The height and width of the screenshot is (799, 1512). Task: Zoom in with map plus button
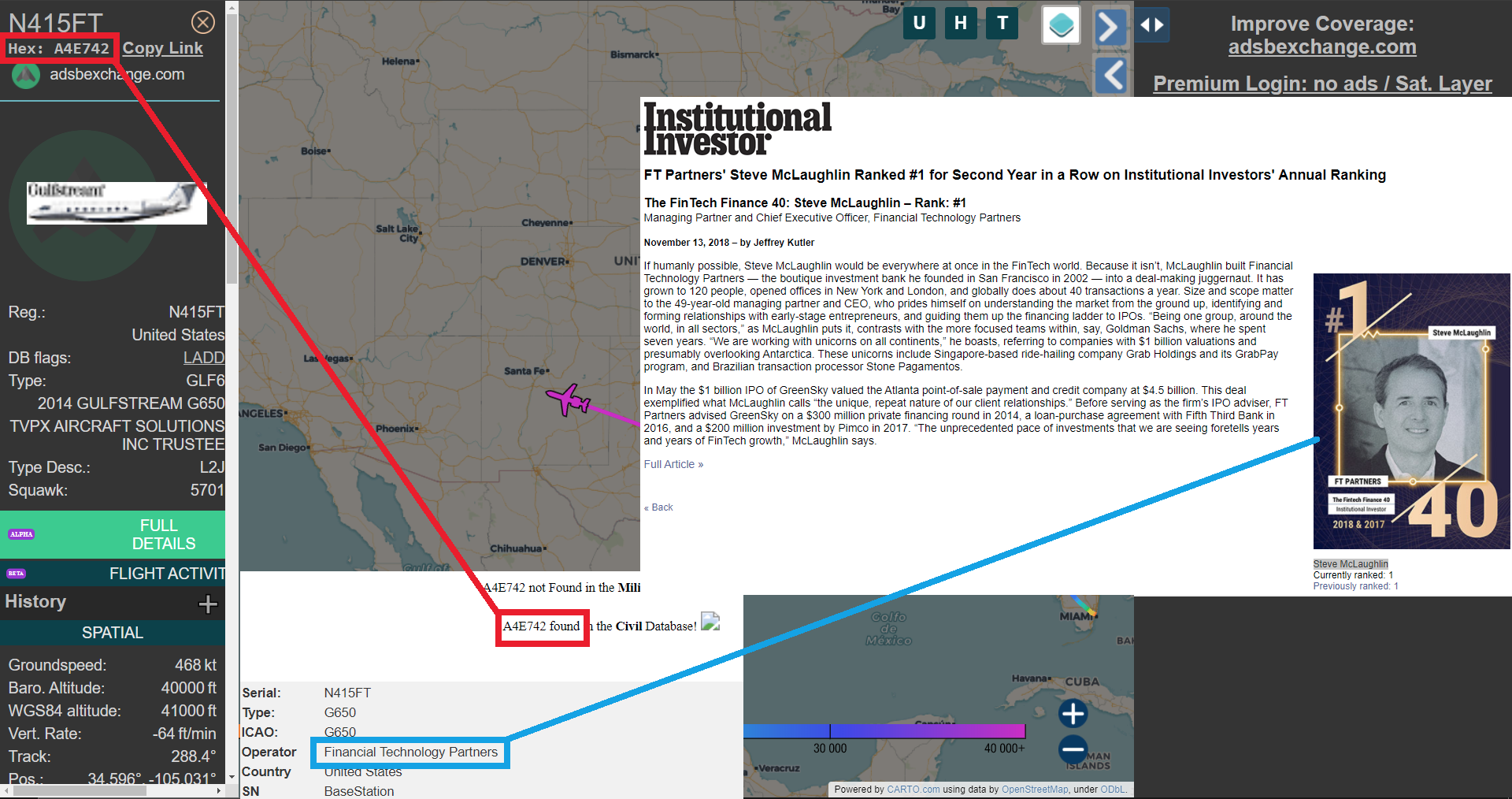(1073, 713)
